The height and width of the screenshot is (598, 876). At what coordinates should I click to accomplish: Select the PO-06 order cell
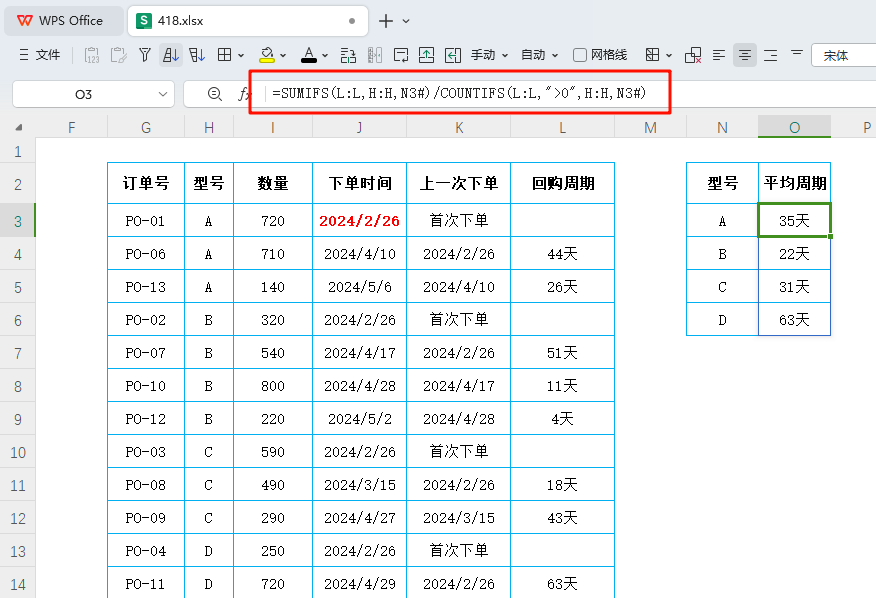145,254
